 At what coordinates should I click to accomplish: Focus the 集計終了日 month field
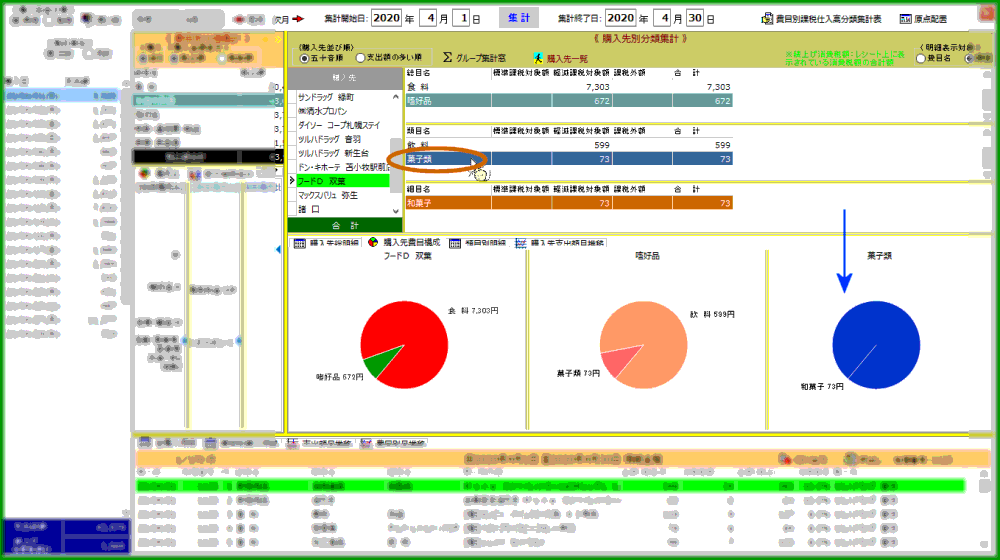[663, 18]
